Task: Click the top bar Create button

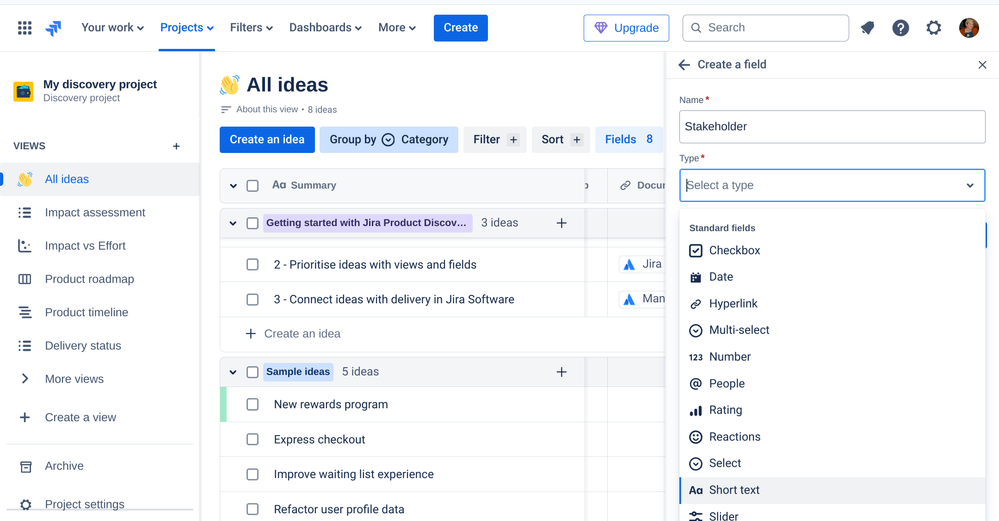Action: click(x=461, y=28)
